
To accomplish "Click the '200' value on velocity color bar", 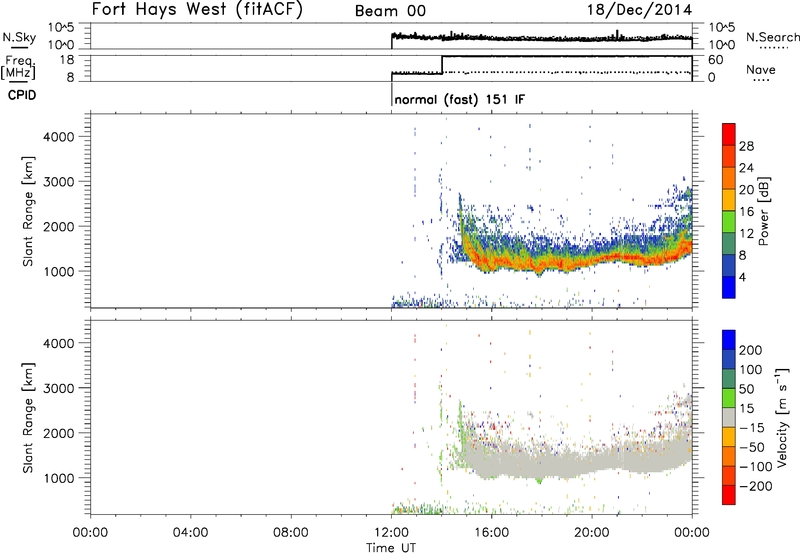I will pyautogui.click(x=751, y=350).
